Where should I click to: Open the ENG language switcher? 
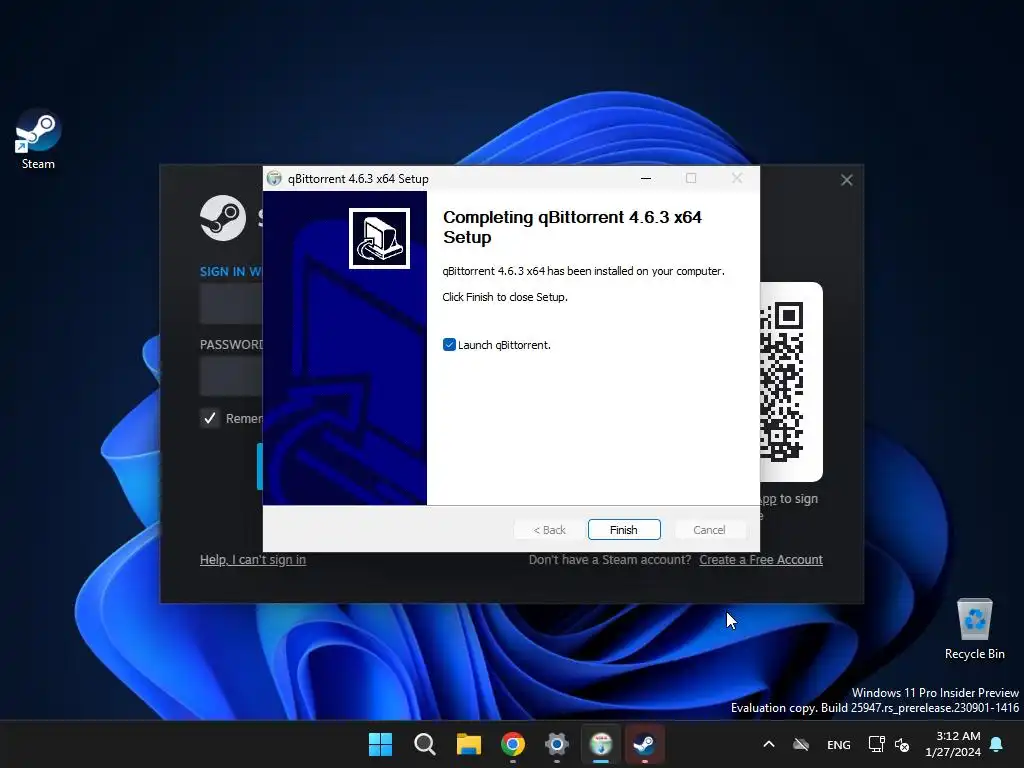[839, 744]
